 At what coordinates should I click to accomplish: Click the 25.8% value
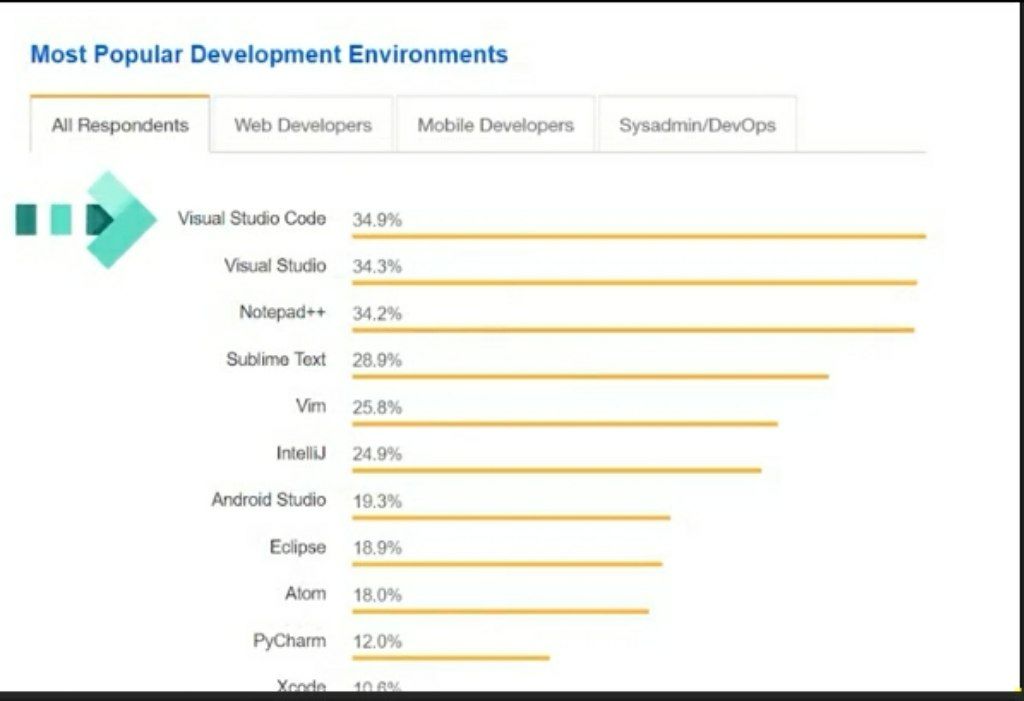point(377,408)
